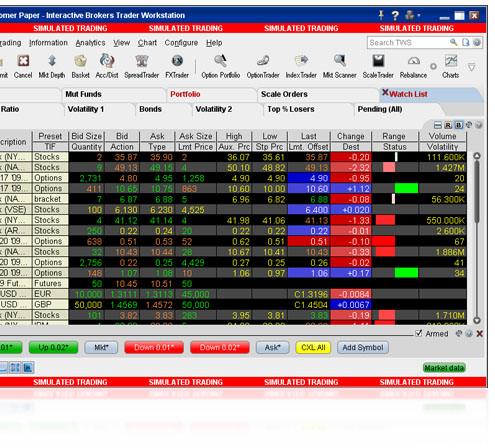Open Charts tool
This screenshot has height=448, width=495.
[x=451, y=66]
